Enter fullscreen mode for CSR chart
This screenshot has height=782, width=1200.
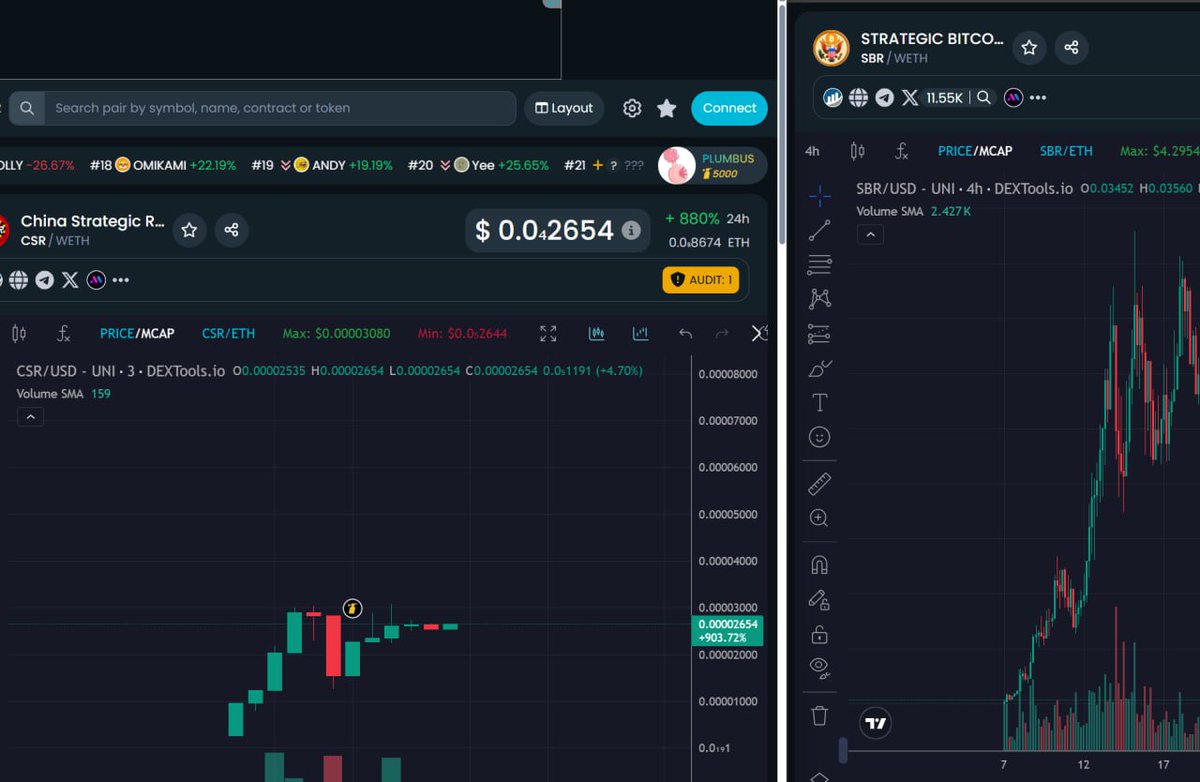[548, 333]
